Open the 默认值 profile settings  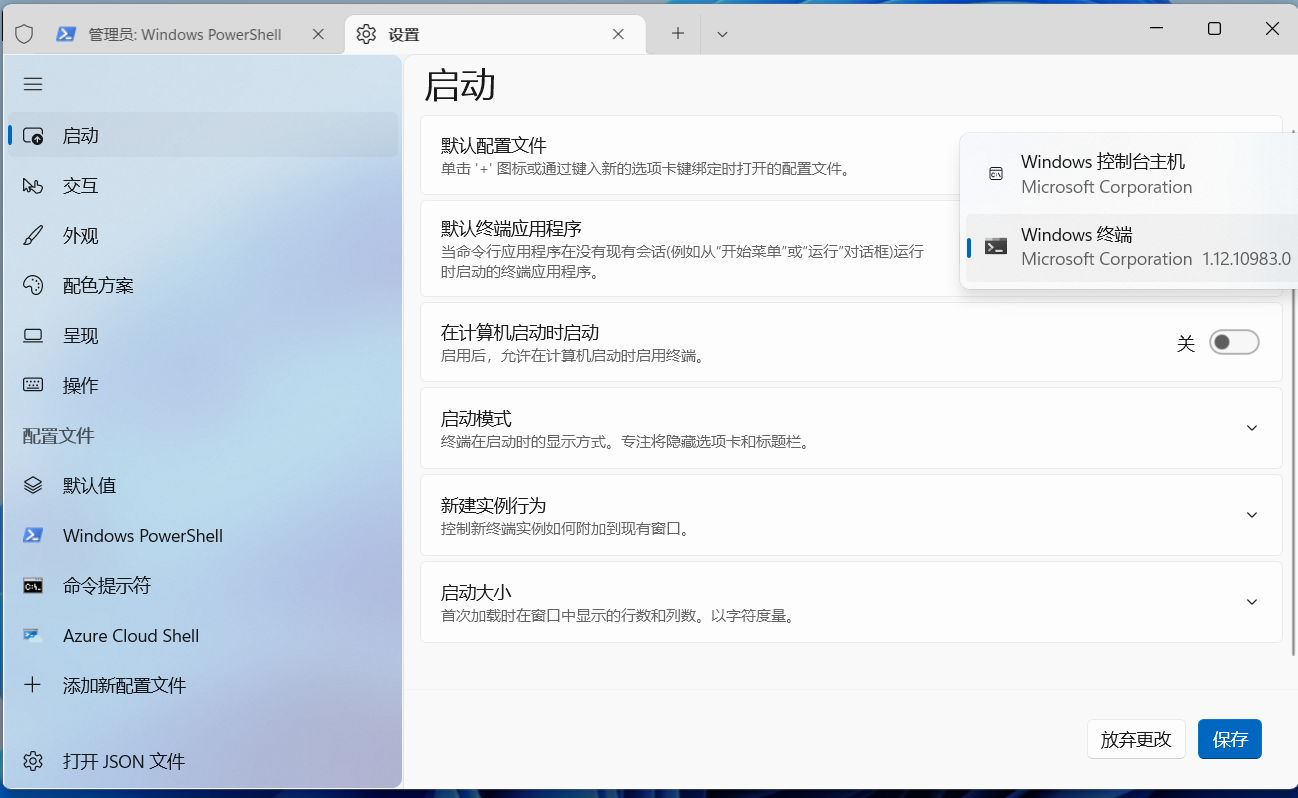(x=203, y=486)
